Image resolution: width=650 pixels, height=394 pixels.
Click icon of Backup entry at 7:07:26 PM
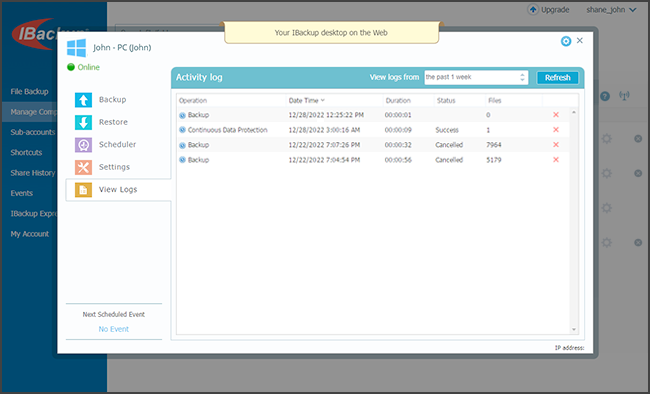tap(182, 145)
